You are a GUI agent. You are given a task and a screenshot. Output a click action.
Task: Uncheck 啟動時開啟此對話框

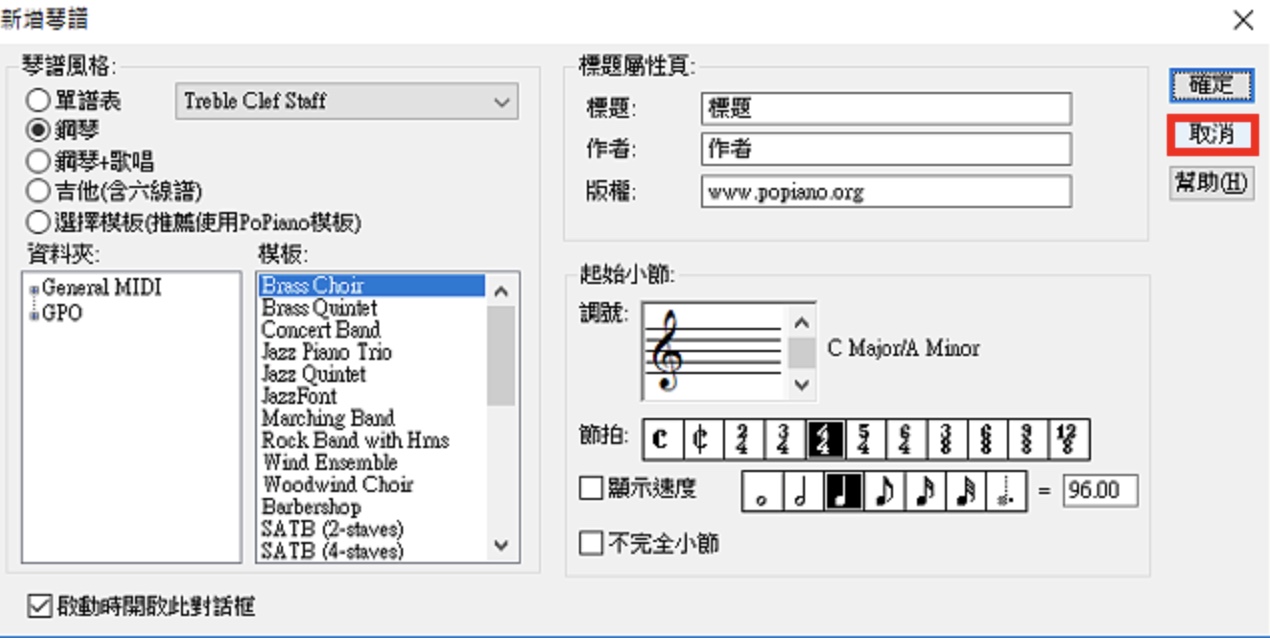point(39,606)
